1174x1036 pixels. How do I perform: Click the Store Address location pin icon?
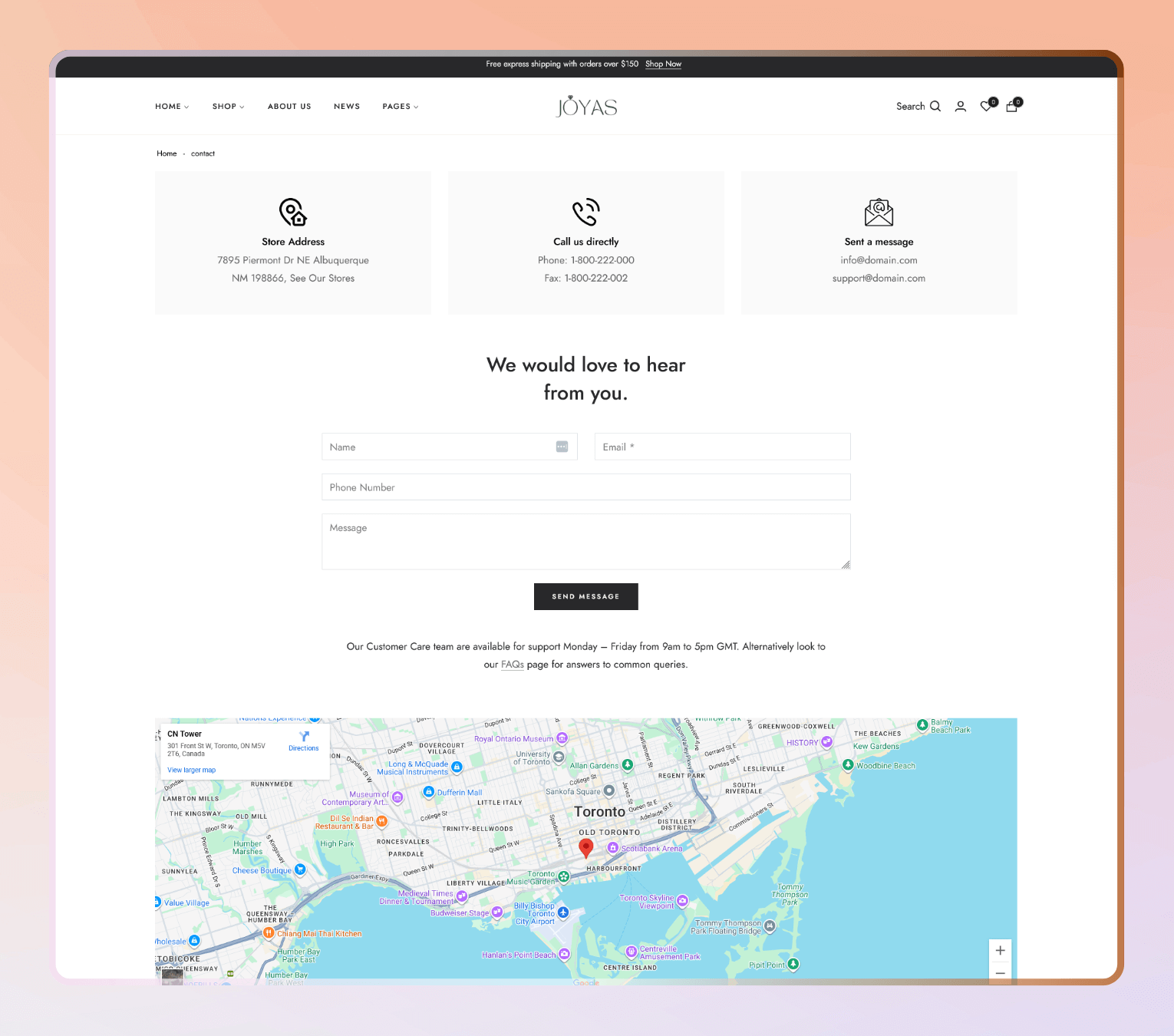click(293, 212)
